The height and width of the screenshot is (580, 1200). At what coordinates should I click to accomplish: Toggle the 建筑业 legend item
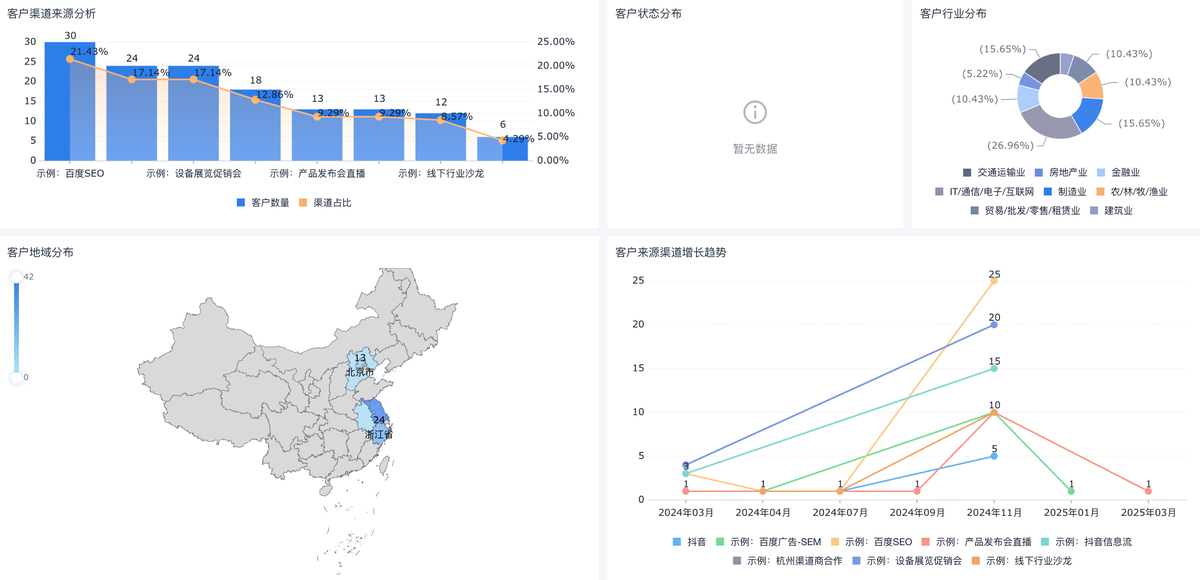point(1113,210)
